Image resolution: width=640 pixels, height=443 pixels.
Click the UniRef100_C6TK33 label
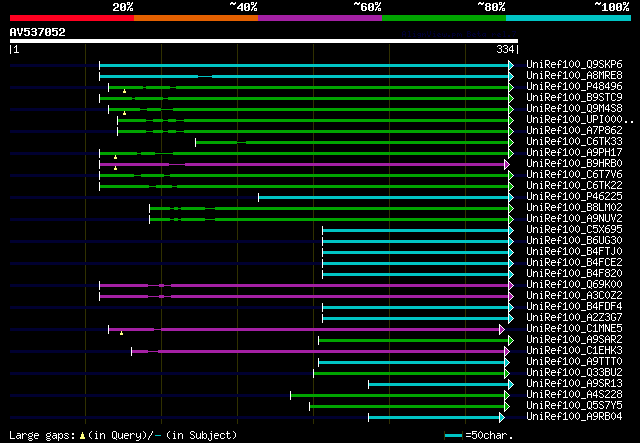pyautogui.click(x=574, y=142)
